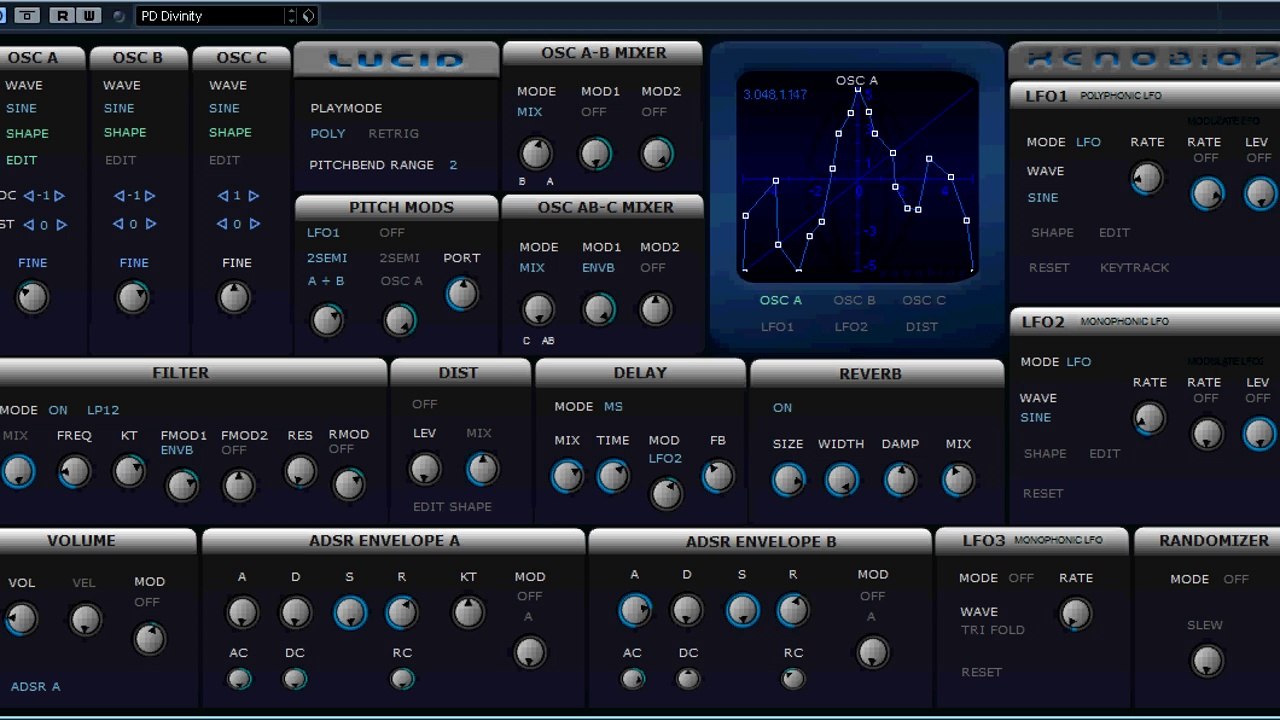The image size is (1280, 720).
Task: Click the Delay FB knob
Action: [x=718, y=477]
